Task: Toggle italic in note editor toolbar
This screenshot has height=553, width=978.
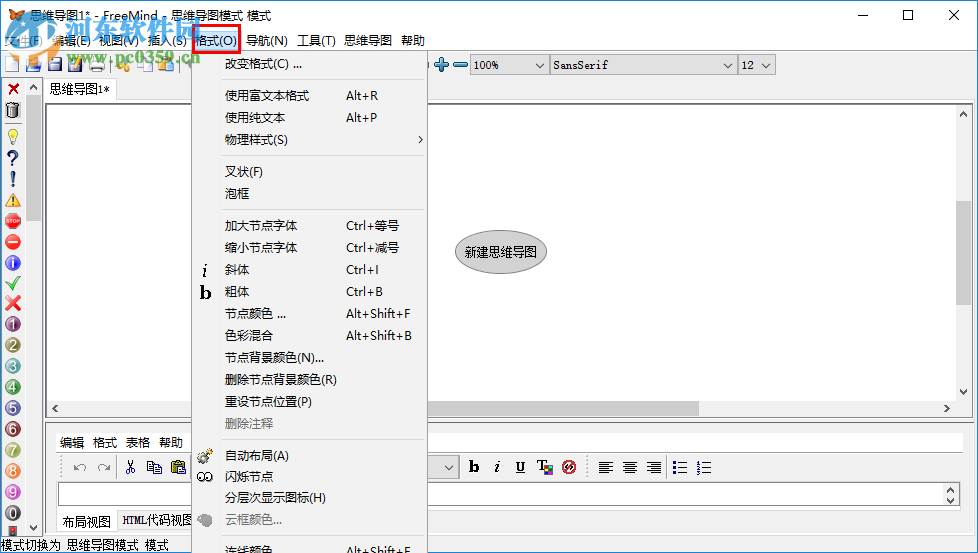Action: (x=497, y=467)
